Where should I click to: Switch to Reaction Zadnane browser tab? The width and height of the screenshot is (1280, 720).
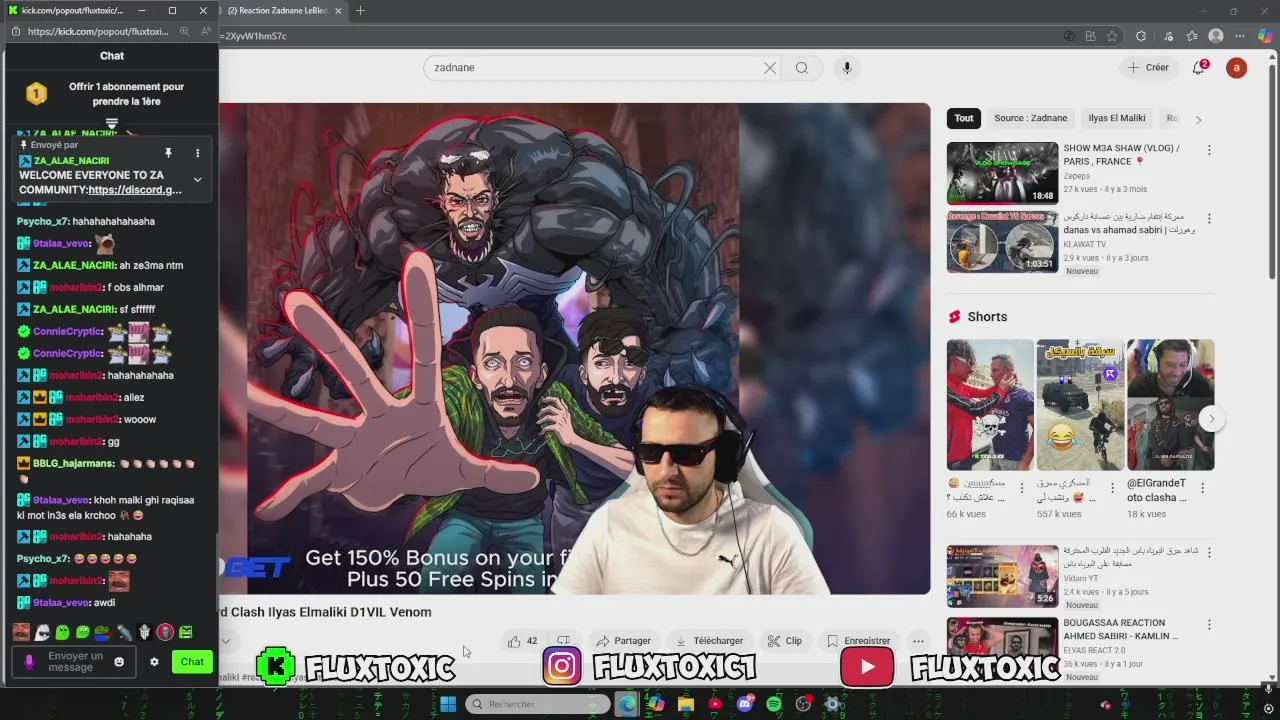(x=276, y=11)
